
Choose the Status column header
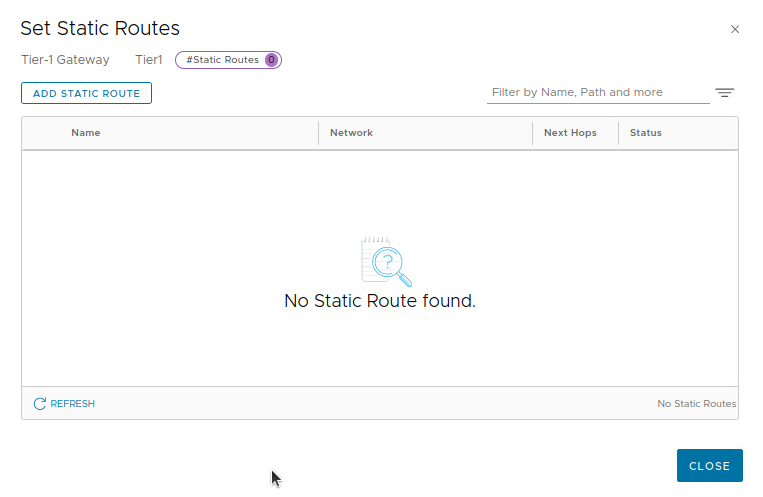coord(646,133)
